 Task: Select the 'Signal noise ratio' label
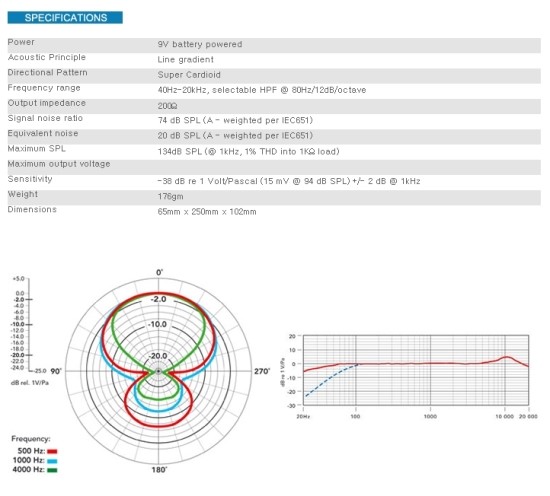click(45, 118)
